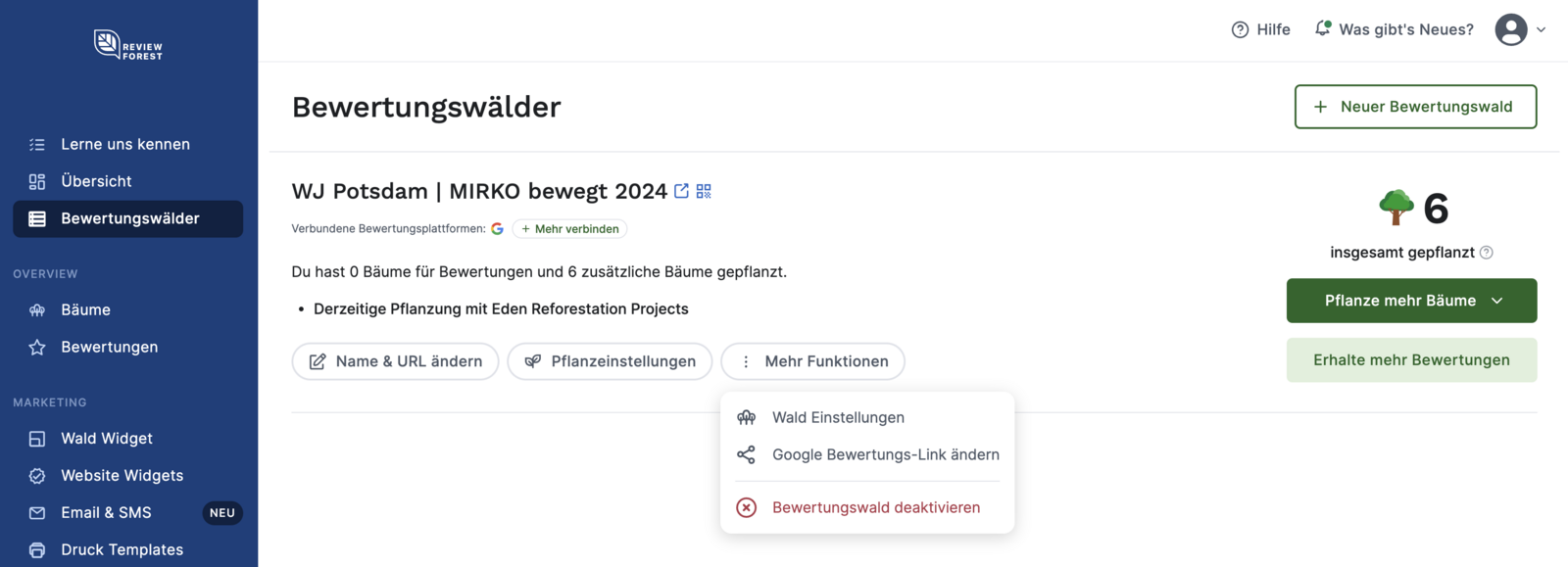Choose Google Bewertungs-Link ändern
The image size is (1568, 567).
885,454
